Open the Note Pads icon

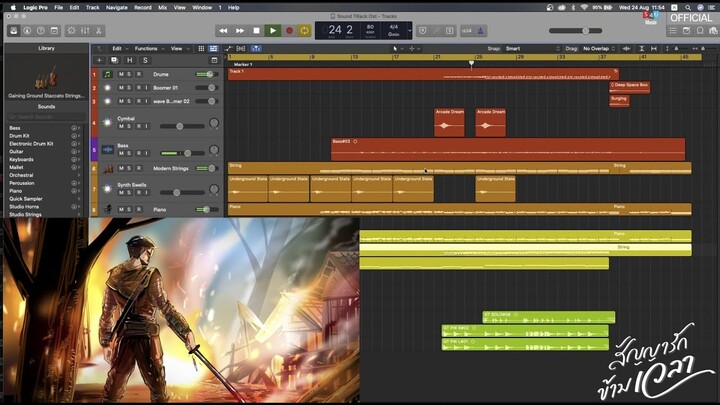pos(686,31)
